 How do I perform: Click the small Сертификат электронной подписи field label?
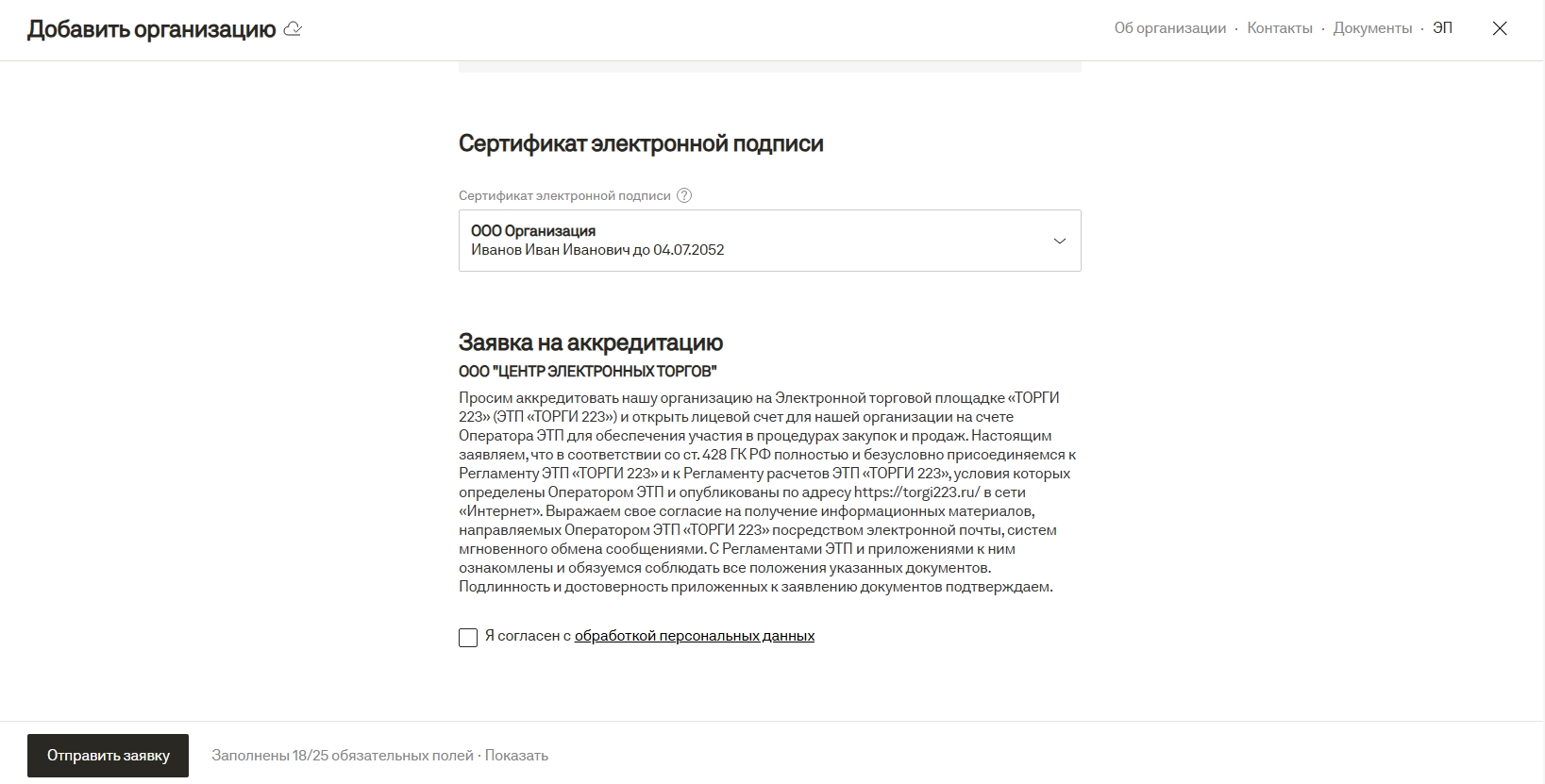click(x=564, y=195)
